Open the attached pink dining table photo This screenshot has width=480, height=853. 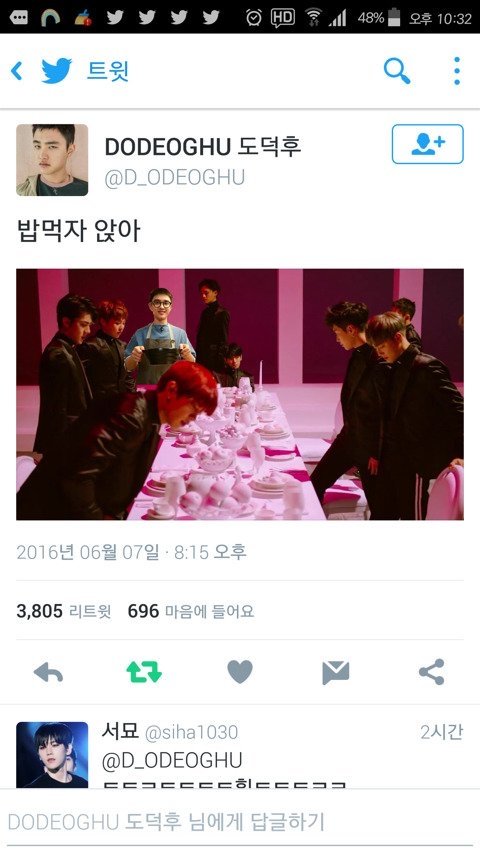(x=240, y=394)
